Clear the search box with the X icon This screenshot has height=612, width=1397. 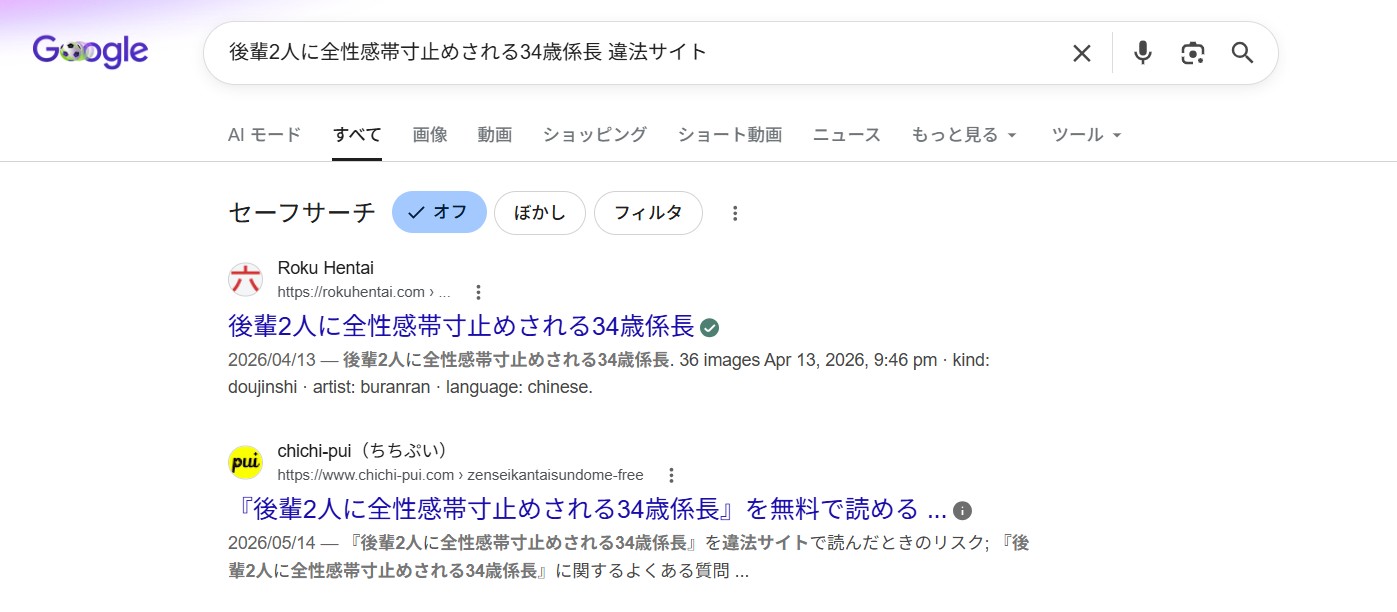click(1082, 53)
